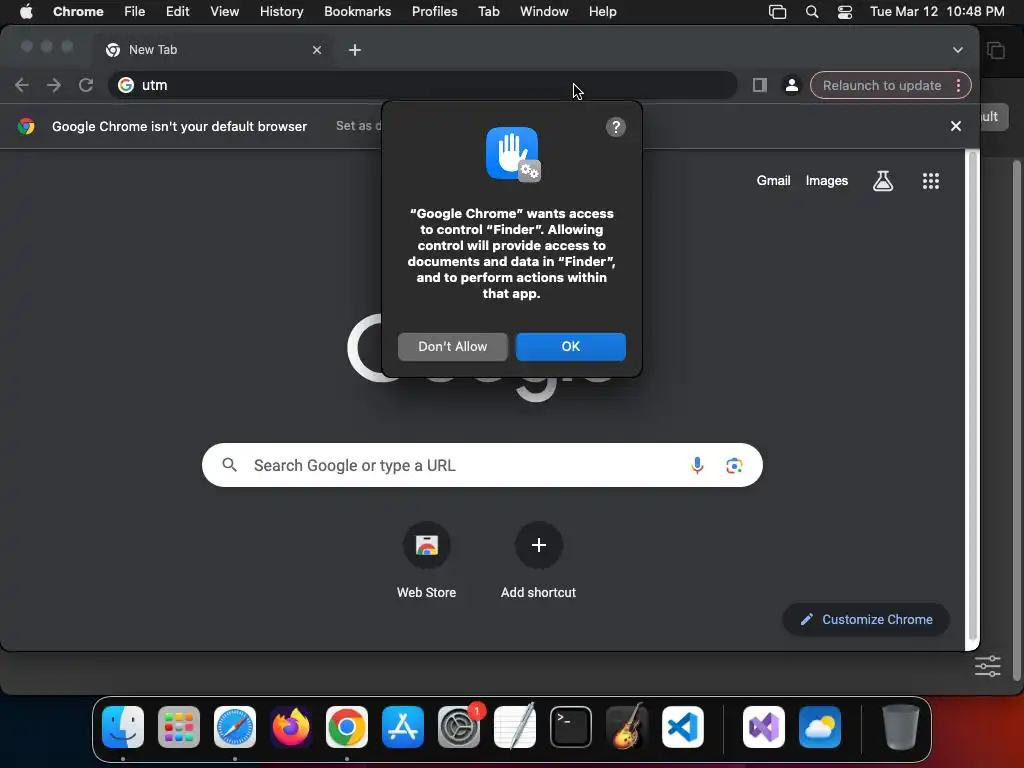Screen dimensions: 1024x768
Task: Open the Bookmarks menu
Action: click(357, 12)
